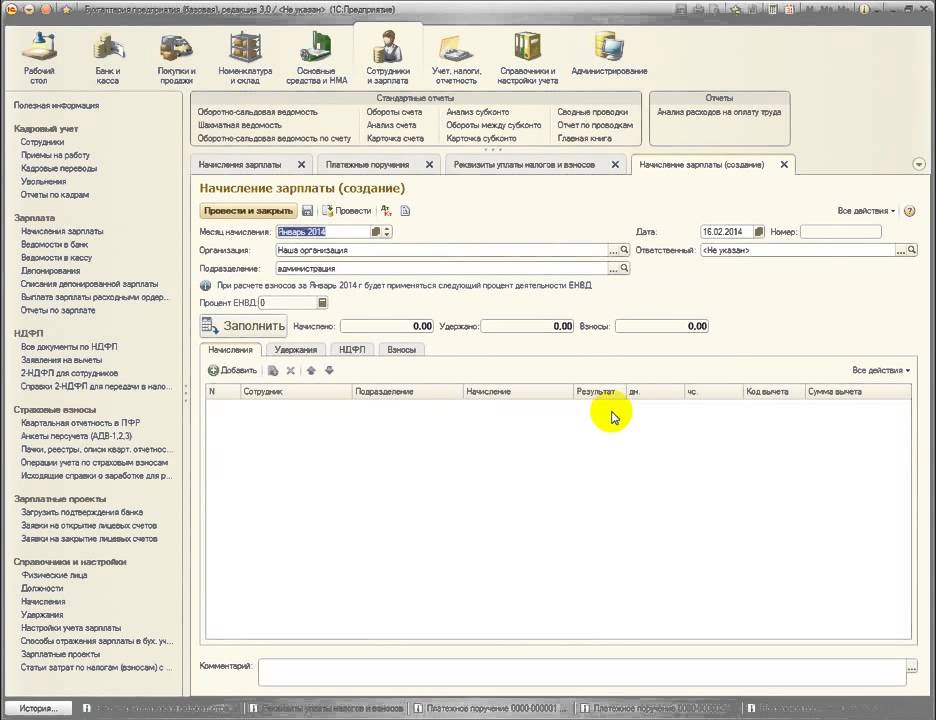Click search icon in Подразделение field
This screenshot has height=720, width=936.
pos(624,268)
